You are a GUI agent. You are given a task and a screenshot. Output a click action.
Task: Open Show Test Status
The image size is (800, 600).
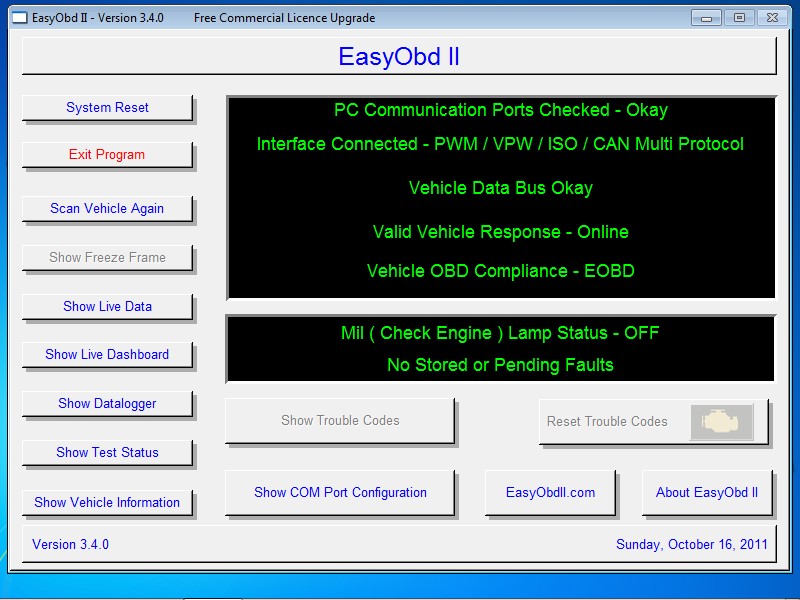[107, 453]
